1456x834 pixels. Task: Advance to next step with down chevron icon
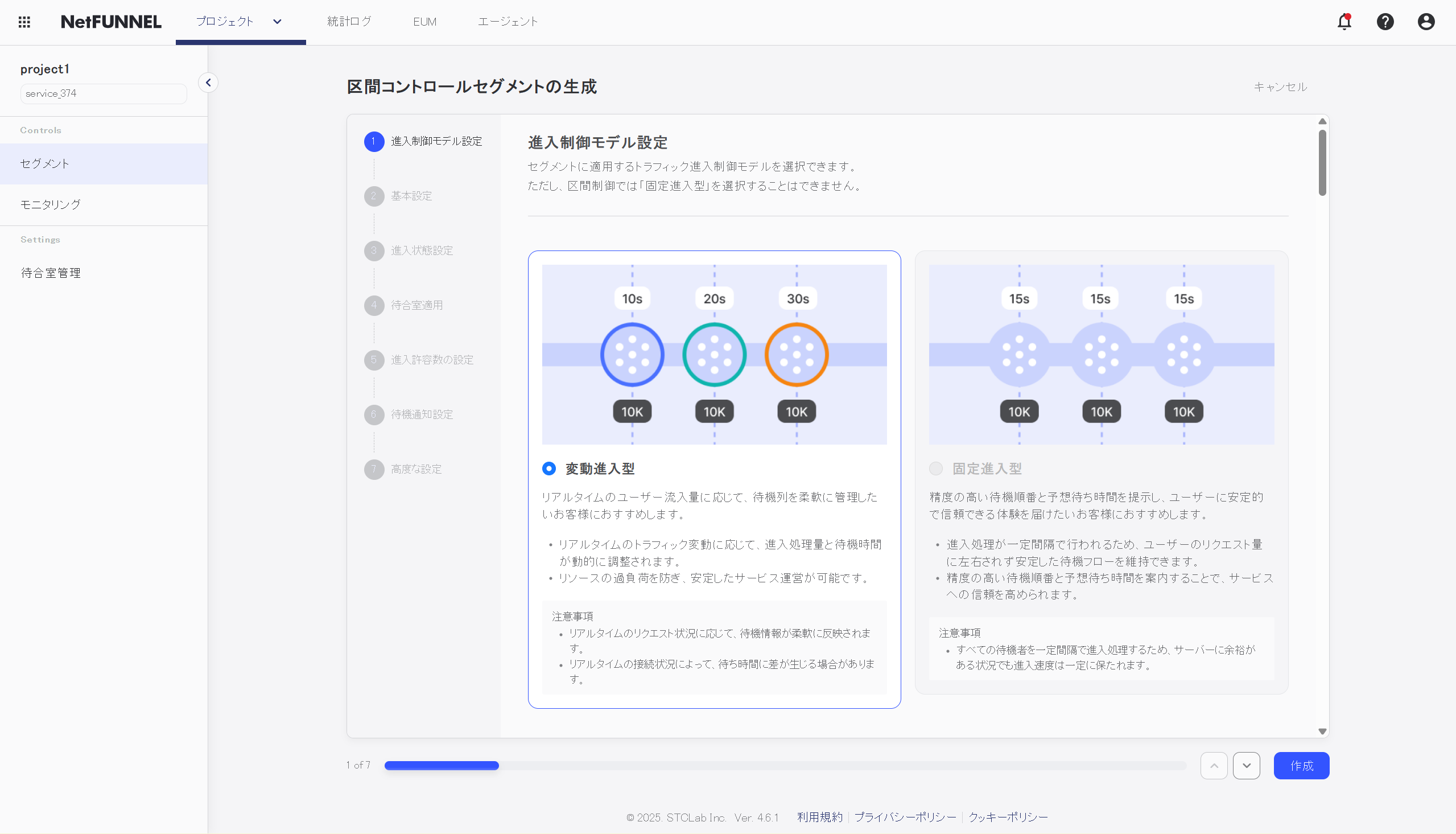[x=1247, y=765]
